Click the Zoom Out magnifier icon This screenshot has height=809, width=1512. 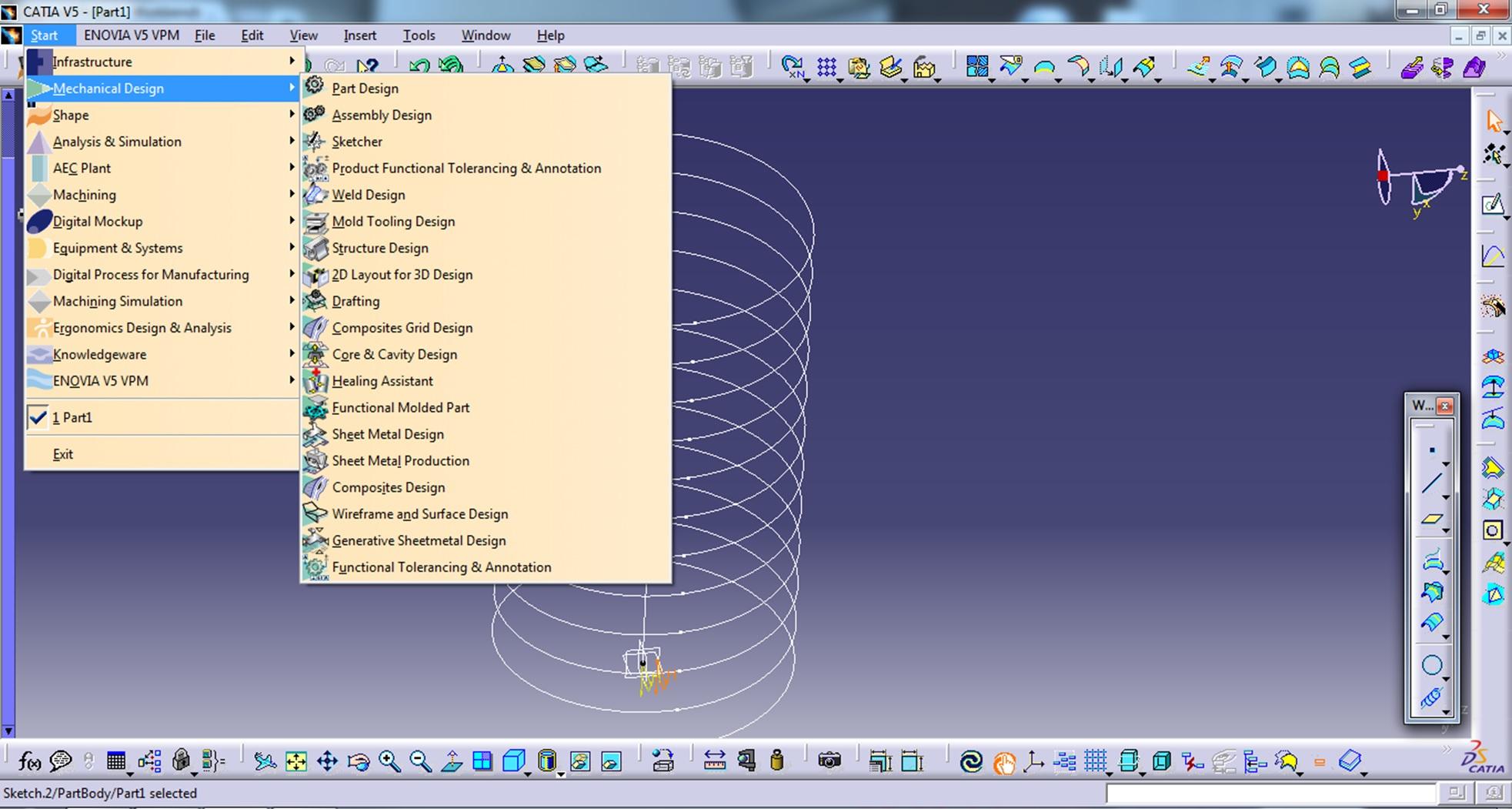[420, 762]
